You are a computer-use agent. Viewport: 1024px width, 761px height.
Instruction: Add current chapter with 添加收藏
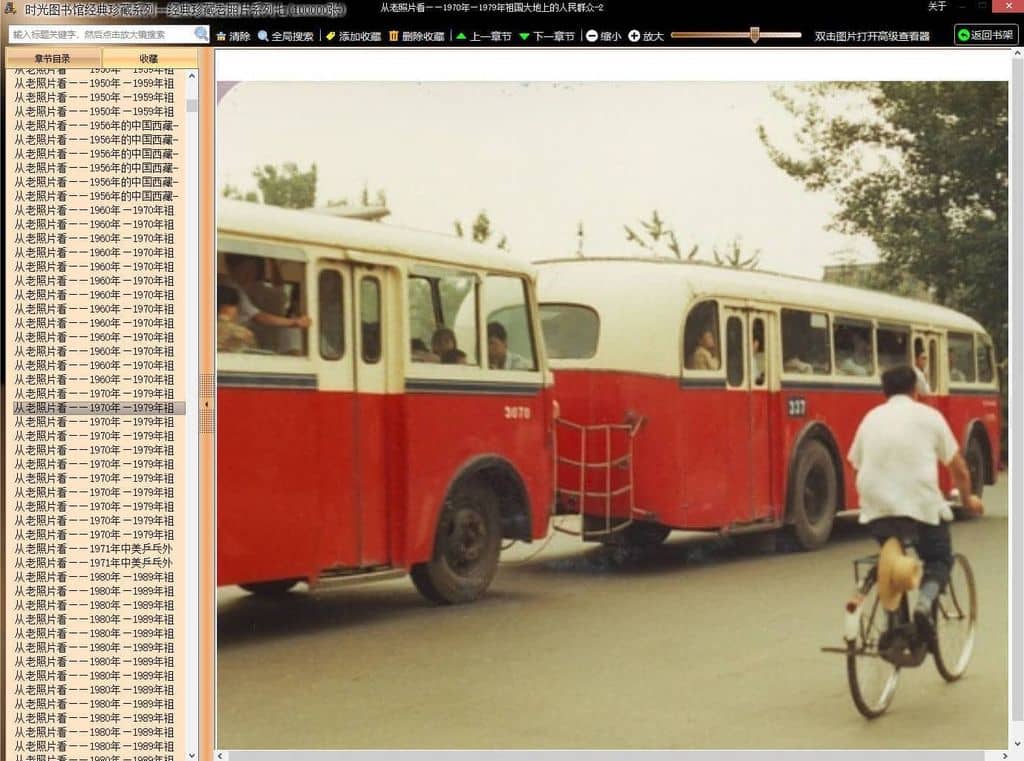coord(353,36)
